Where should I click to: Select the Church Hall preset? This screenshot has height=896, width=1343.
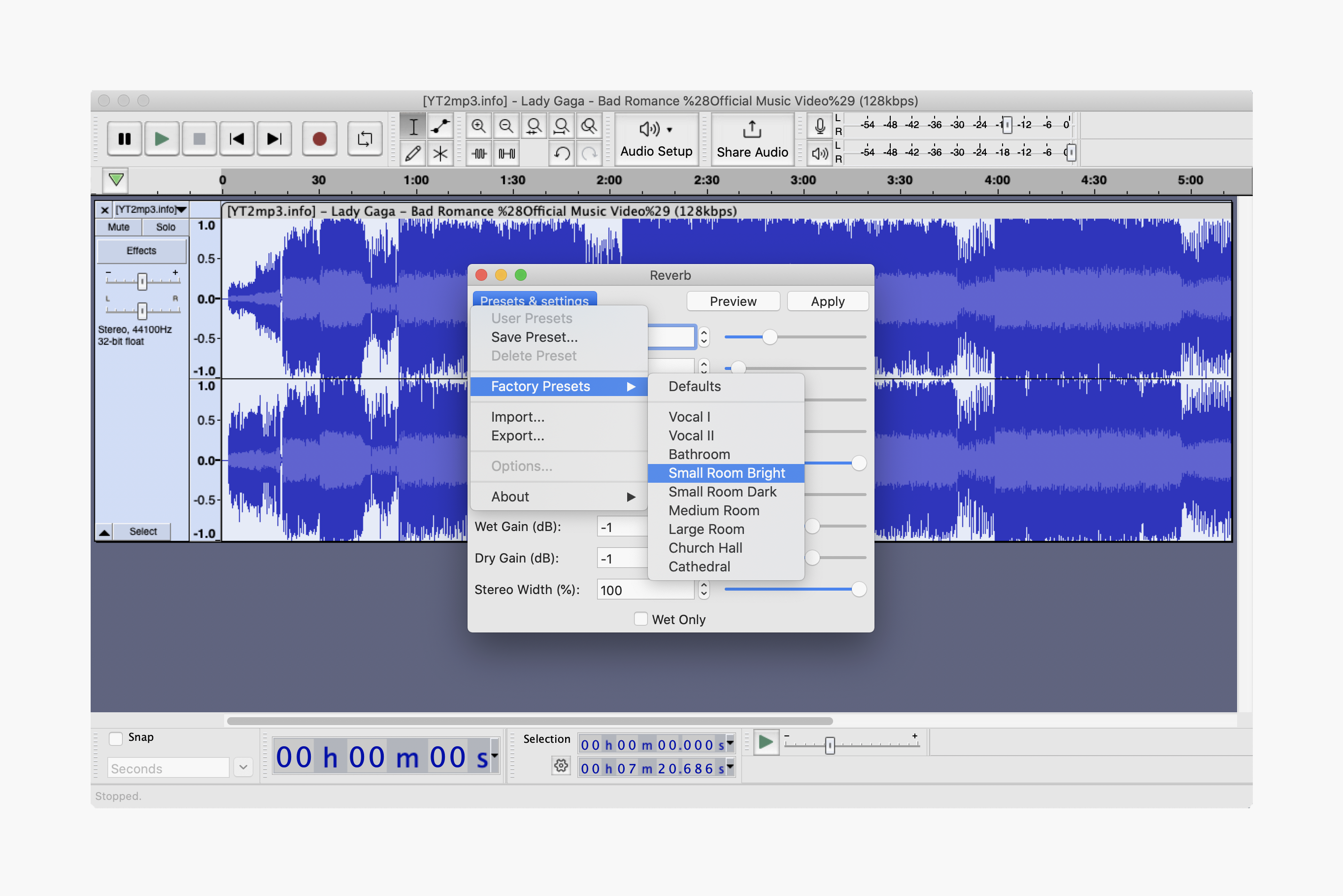click(x=726, y=548)
